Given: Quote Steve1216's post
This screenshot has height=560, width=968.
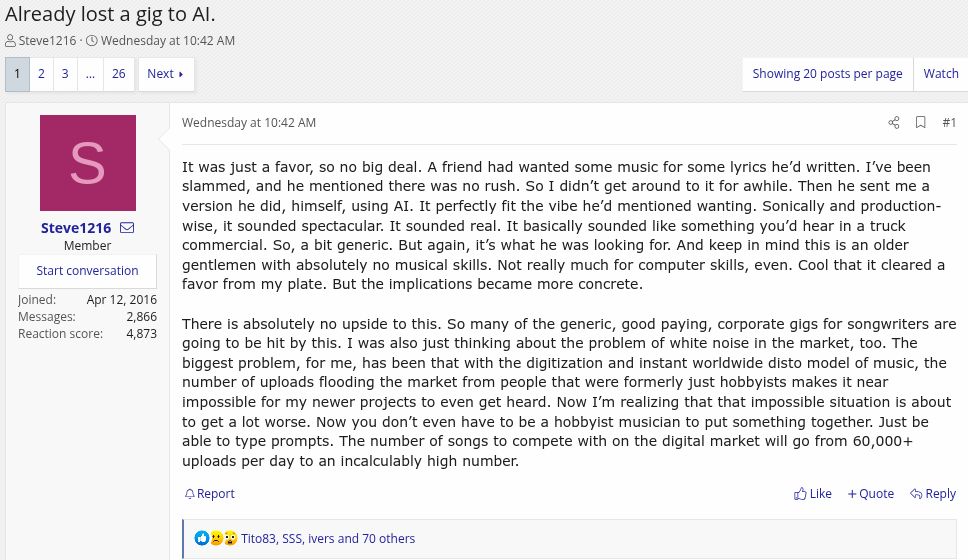Looking at the screenshot, I should pos(871,494).
